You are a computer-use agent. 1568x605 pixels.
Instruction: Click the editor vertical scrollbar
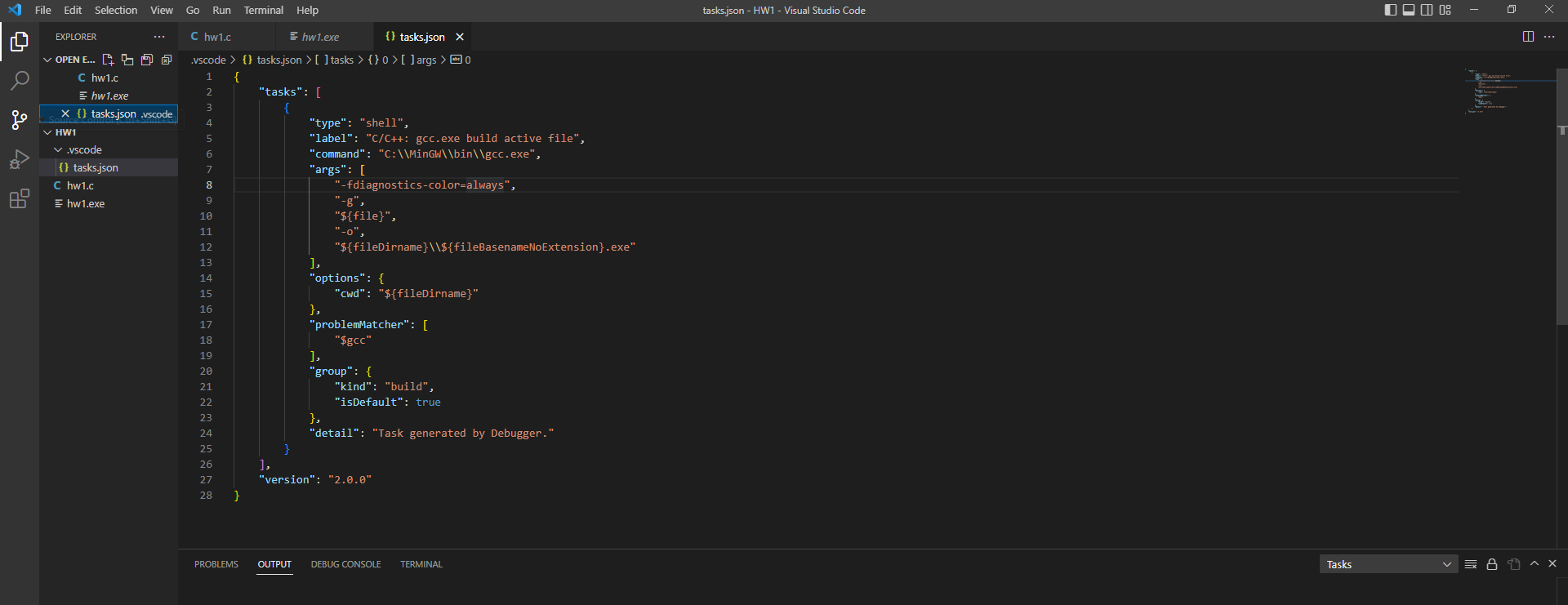(1562, 196)
